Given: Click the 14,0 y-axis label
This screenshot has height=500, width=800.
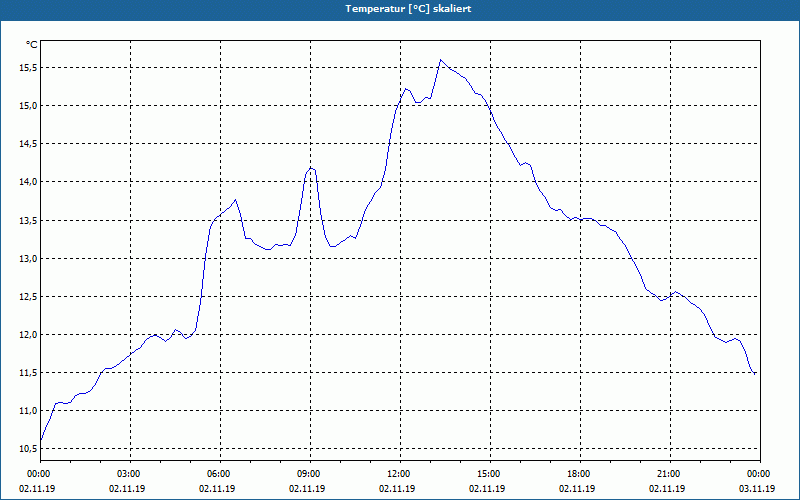Looking at the screenshot, I should click(26, 182).
